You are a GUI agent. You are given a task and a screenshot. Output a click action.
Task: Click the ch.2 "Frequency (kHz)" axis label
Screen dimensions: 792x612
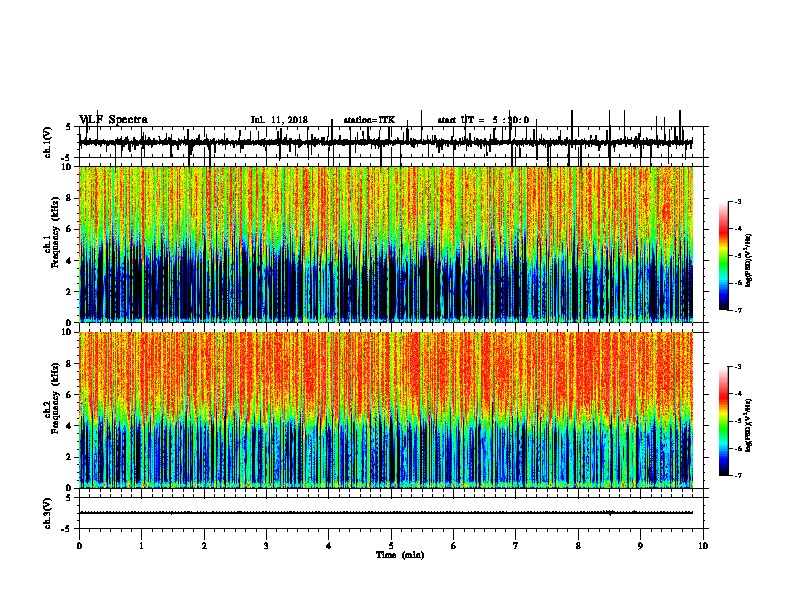point(55,398)
